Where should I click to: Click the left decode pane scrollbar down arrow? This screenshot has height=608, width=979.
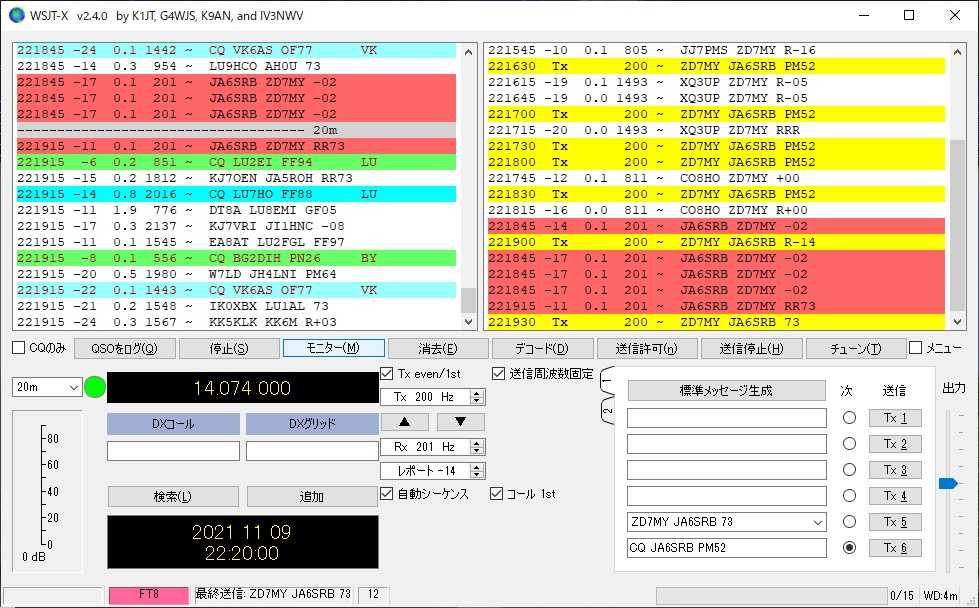tap(469, 322)
